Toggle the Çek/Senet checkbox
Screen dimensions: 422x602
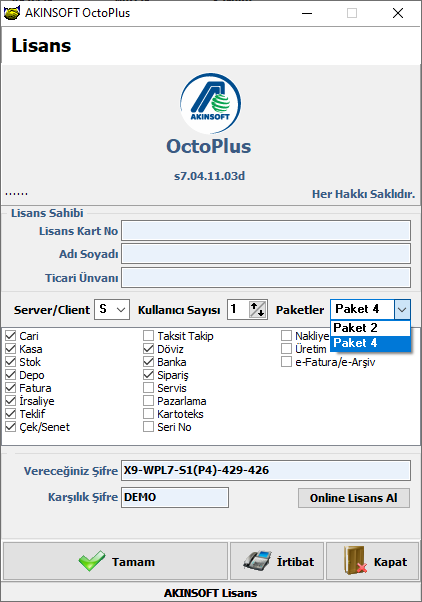[10, 427]
